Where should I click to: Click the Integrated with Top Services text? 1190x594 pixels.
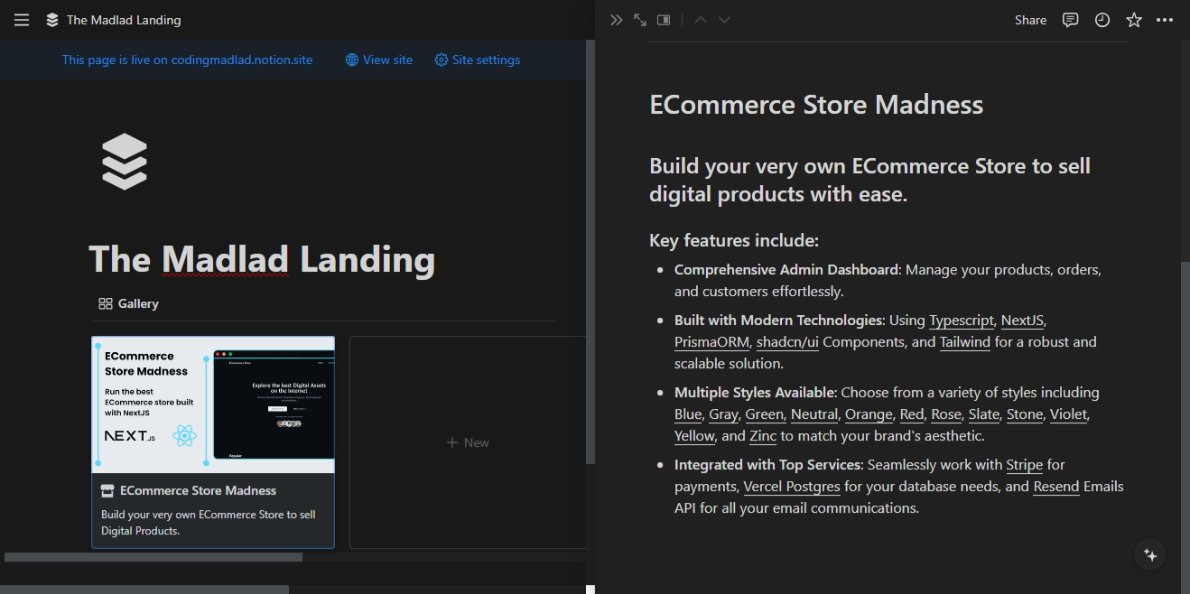point(767,464)
